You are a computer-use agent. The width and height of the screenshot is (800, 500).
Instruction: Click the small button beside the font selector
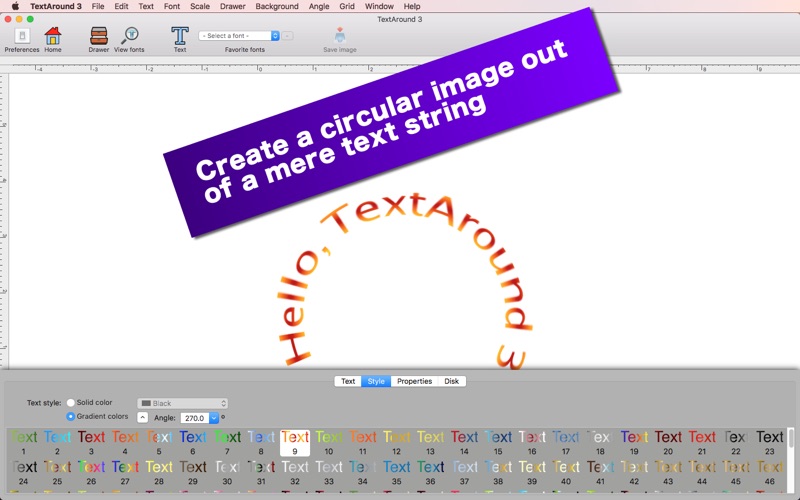pyautogui.click(x=287, y=36)
